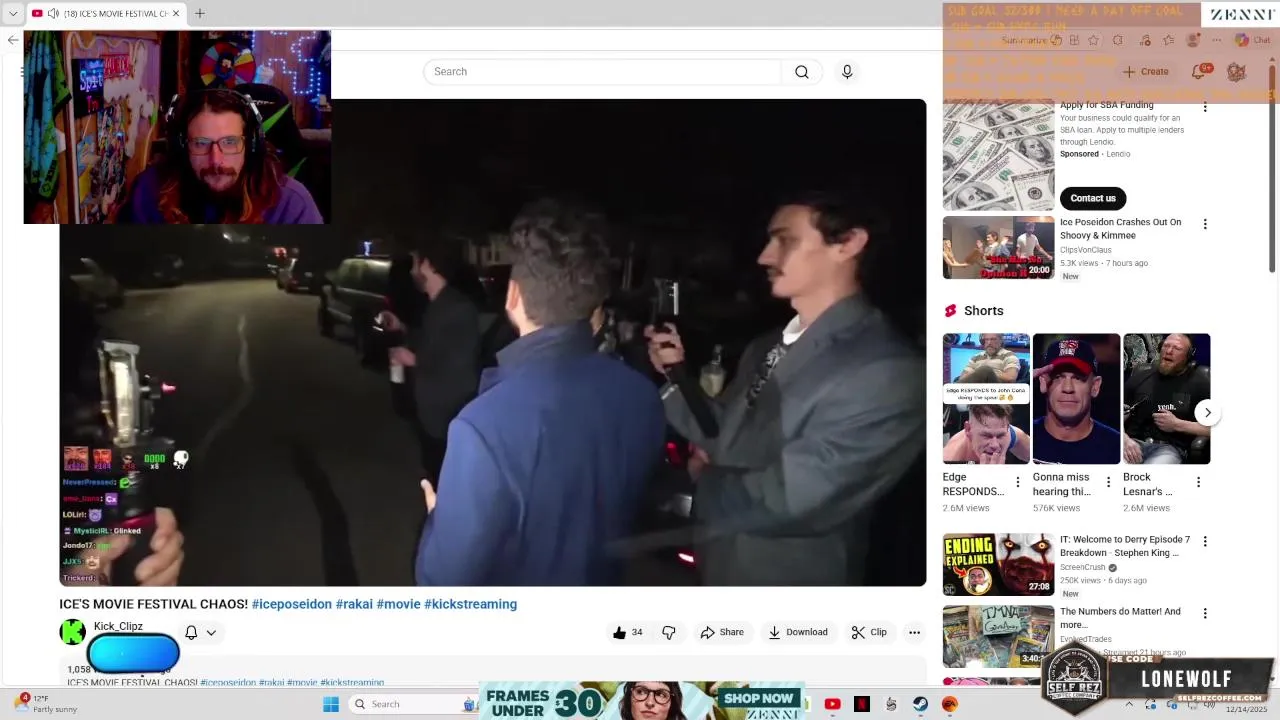This screenshot has height=720, width=1280.
Task: Go back with the browser back arrow
Action: coord(12,40)
